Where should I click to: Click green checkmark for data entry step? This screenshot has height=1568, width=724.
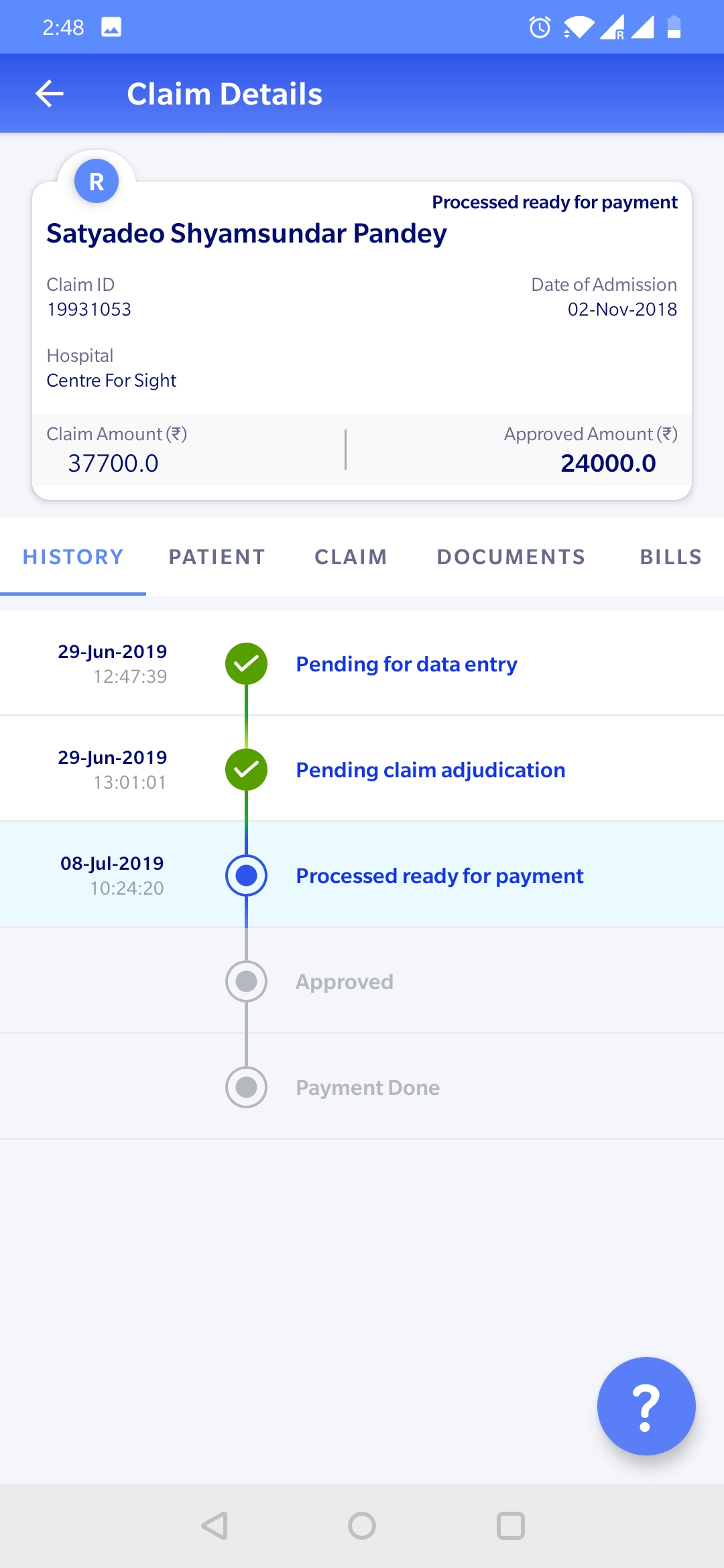click(246, 664)
